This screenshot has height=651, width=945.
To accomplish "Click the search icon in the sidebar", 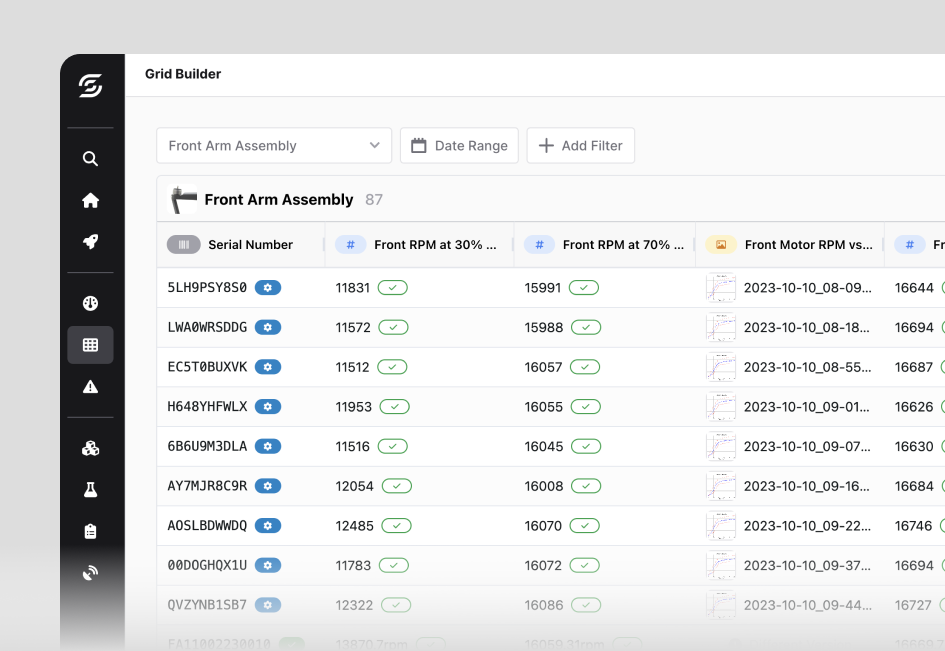I will 90,159.
